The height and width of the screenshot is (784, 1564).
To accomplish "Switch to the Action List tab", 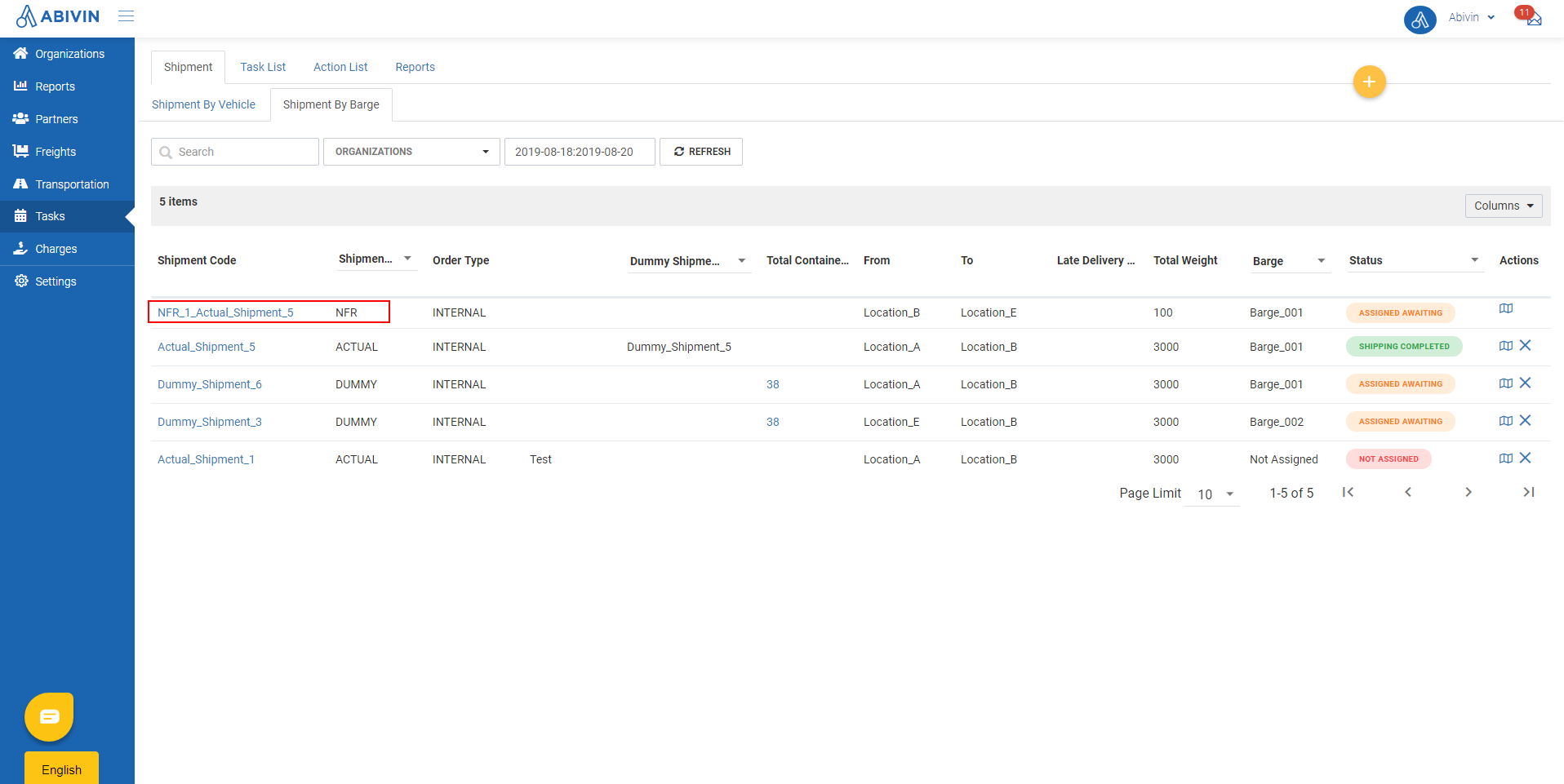I will coord(340,67).
